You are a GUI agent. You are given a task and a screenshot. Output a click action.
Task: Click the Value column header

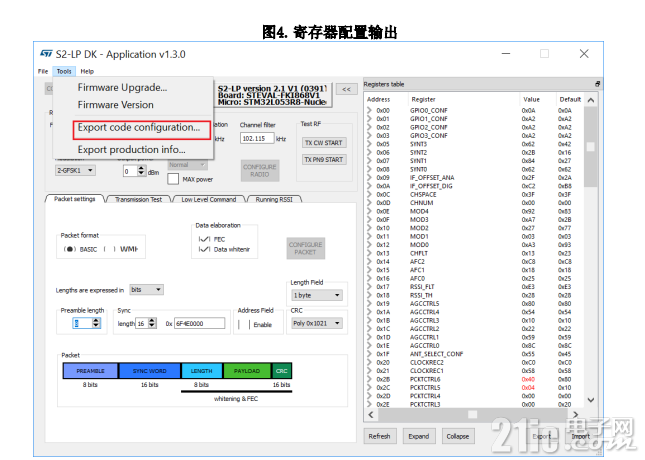coord(531,100)
